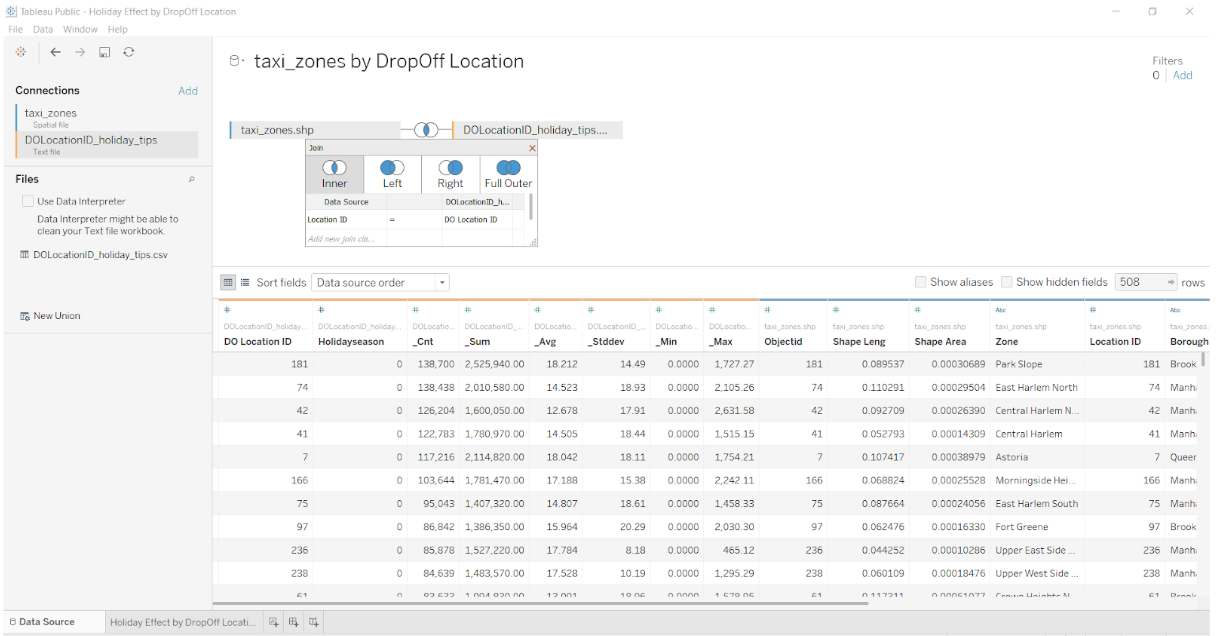Add a filter via Filters Add link
Image resolution: width=1216 pixels, height=636 pixels.
coord(1182,75)
